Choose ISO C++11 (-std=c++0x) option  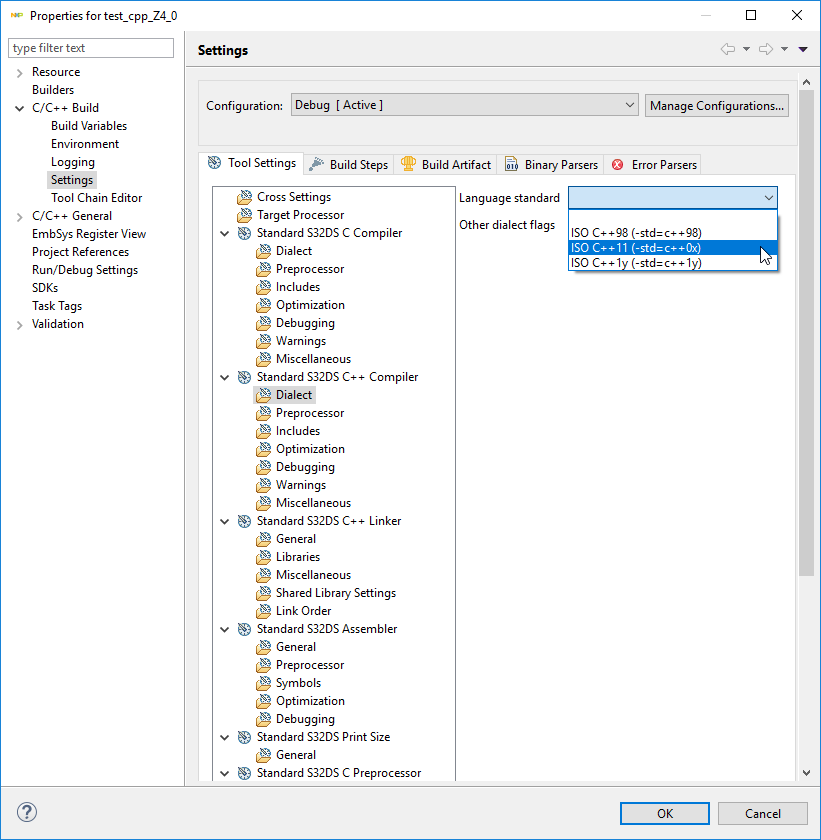(x=673, y=248)
